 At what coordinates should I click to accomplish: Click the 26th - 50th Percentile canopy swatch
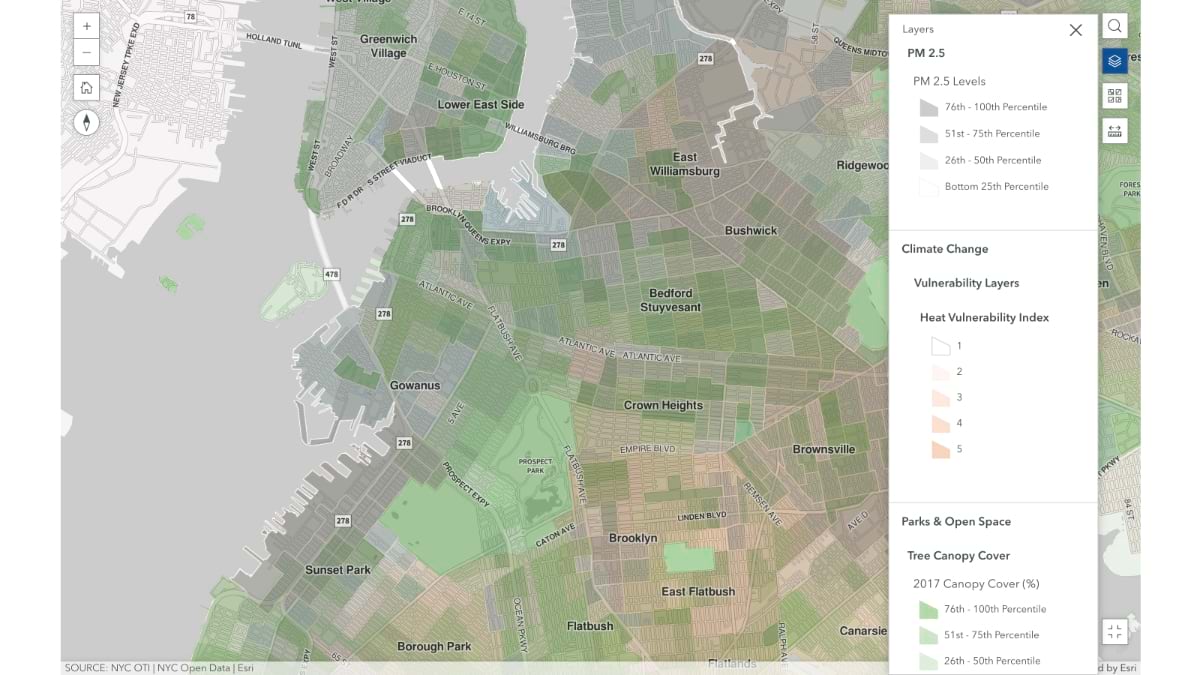pos(929,661)
